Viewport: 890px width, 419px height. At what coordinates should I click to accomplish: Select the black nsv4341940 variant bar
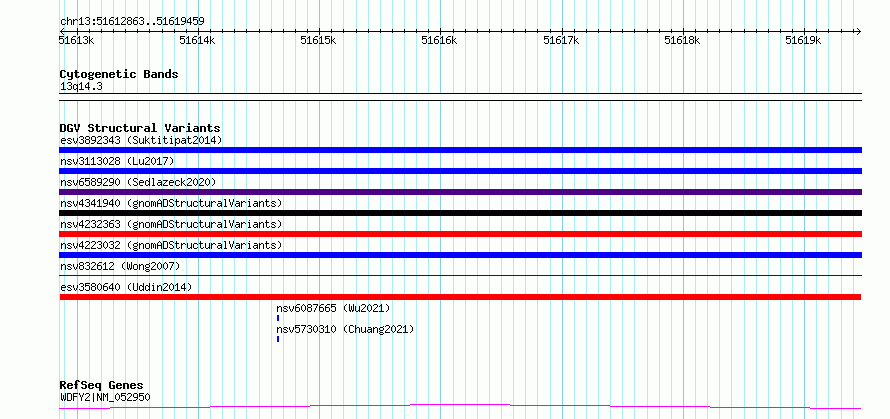(460, 213)
